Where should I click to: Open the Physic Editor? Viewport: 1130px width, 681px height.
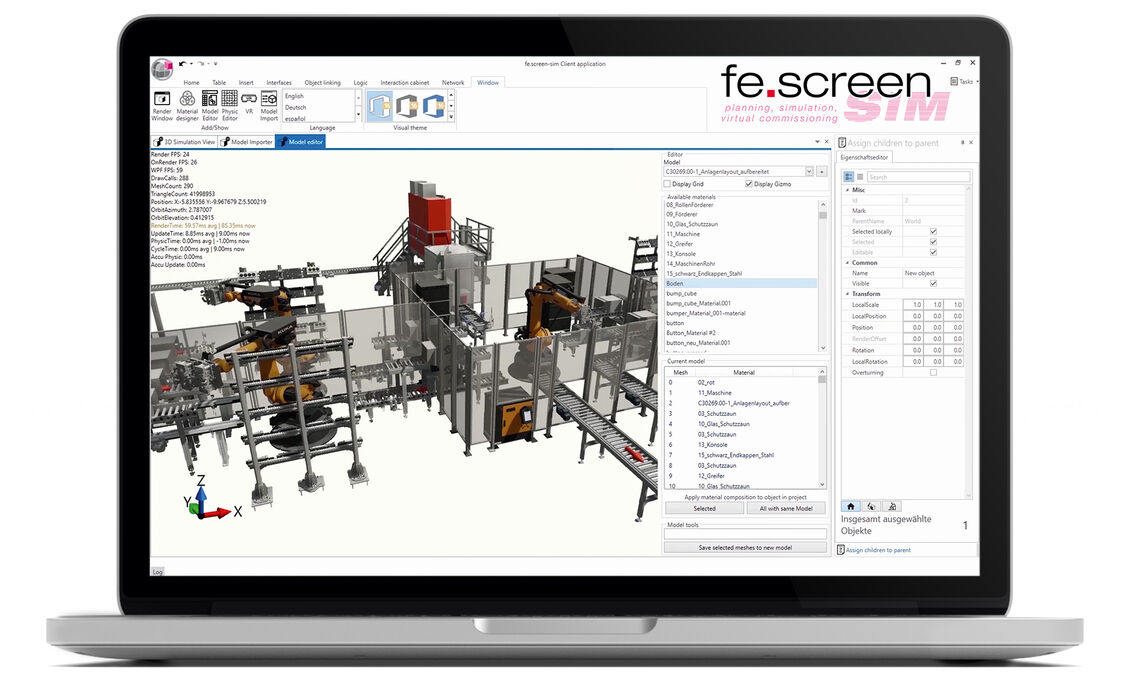click(x=230, y=105)
